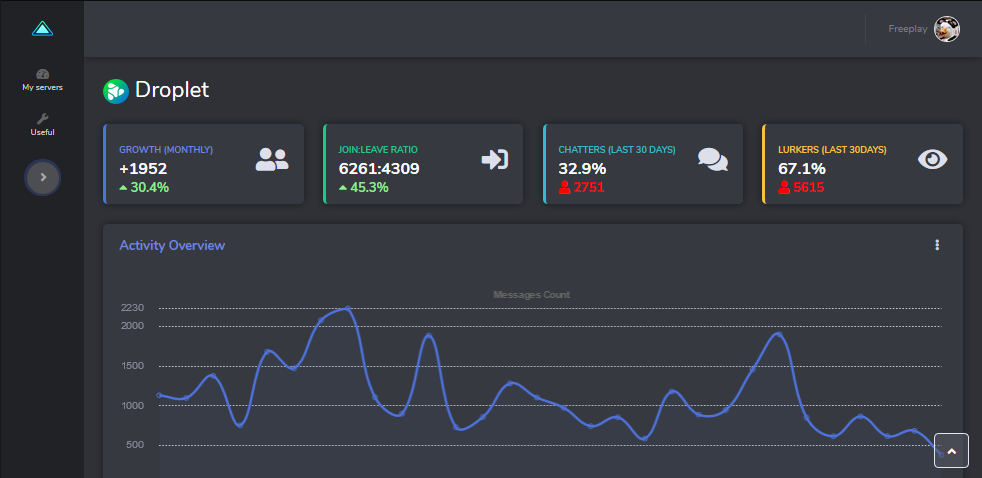Toggle the Messages Count chart legend
The image size is (982, 478).
click(531, 294)
